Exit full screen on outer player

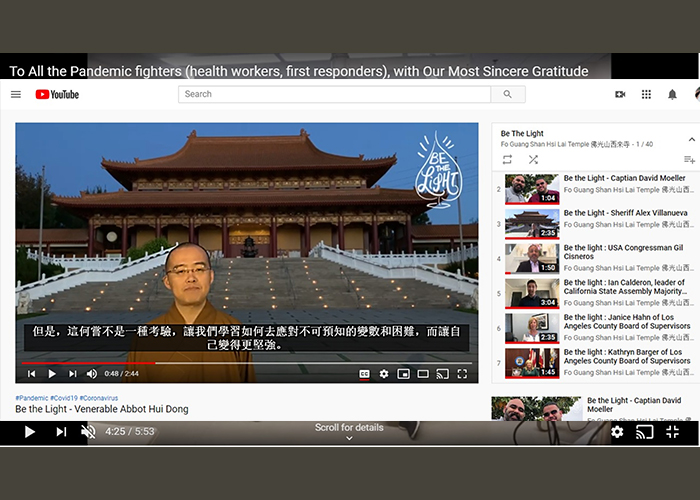[672, 432]
